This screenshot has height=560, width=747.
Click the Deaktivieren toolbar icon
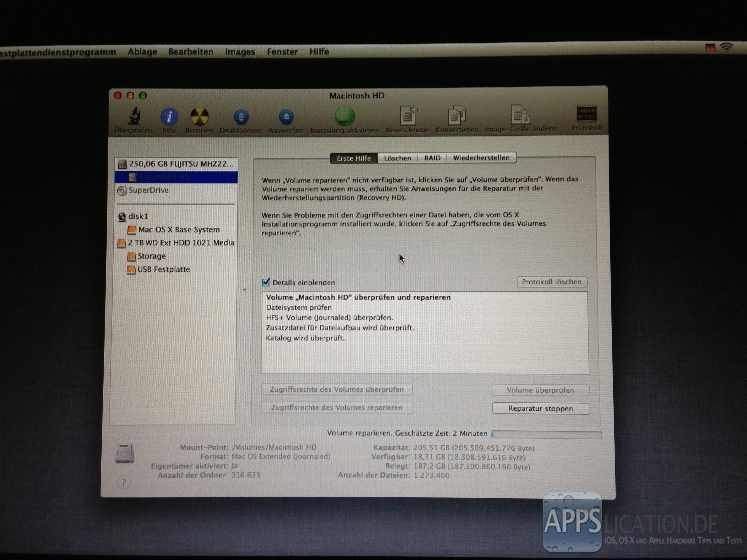point(241,117)
